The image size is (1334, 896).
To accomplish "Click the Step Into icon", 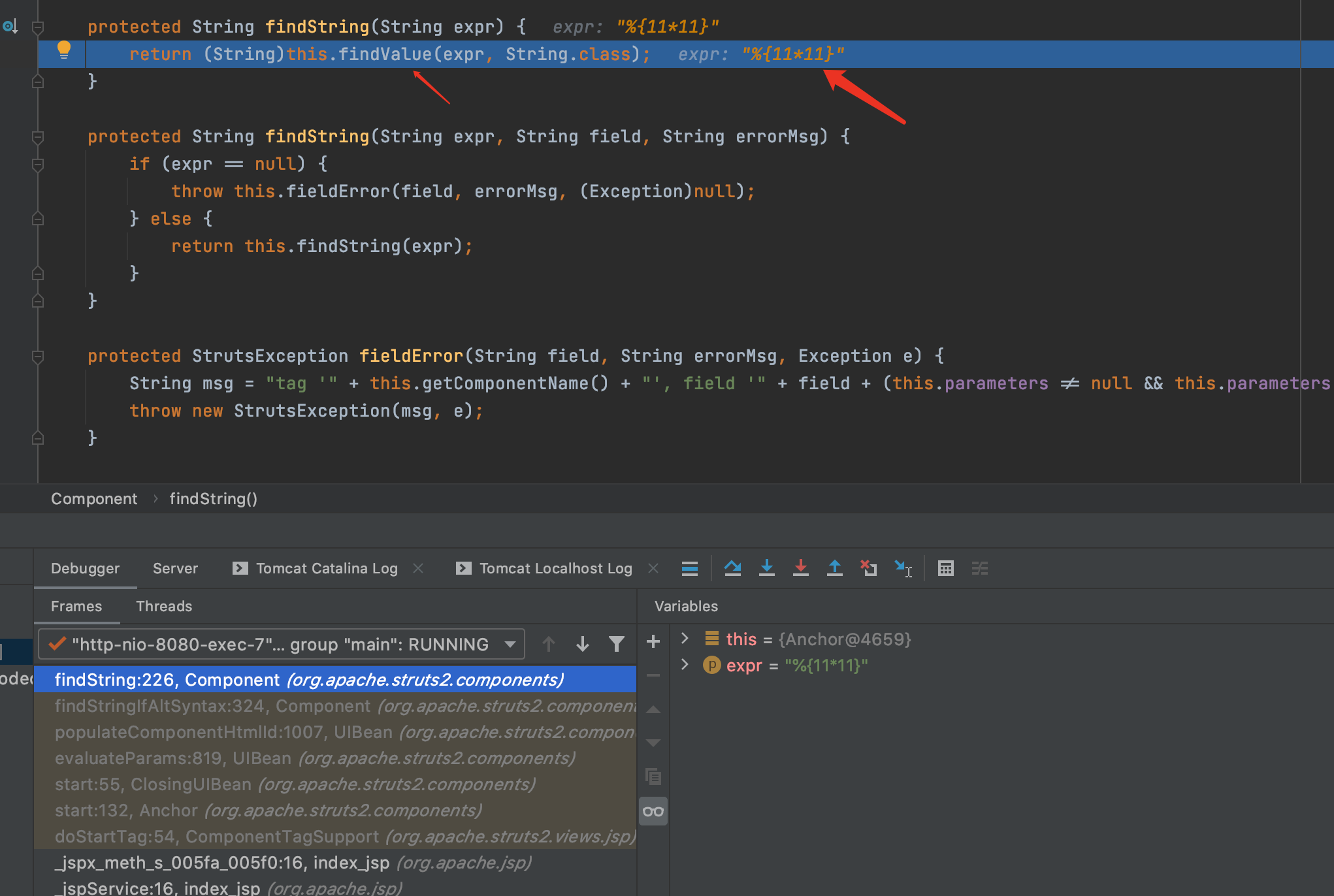I will (x=767, y=568).
